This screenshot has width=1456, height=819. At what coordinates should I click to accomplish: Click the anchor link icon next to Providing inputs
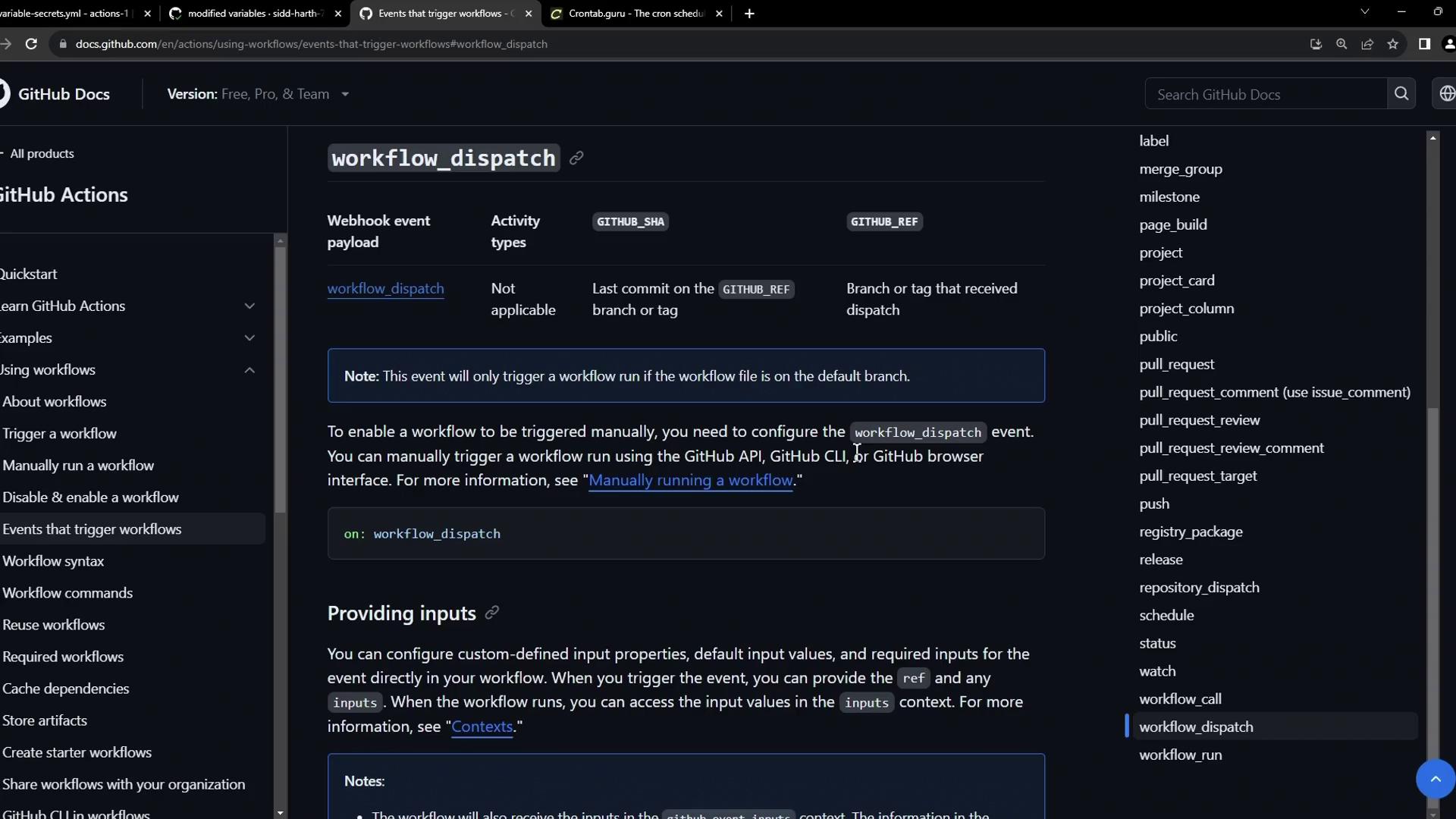point(491,613)
